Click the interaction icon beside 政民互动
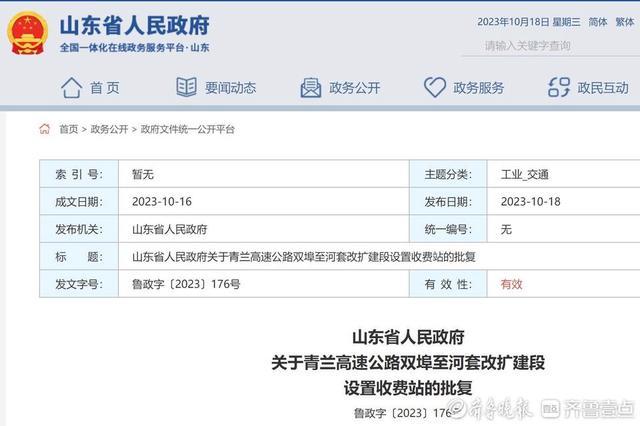This screenshot has width=640, height=426. pyautogui.click(x=559, y=87)
